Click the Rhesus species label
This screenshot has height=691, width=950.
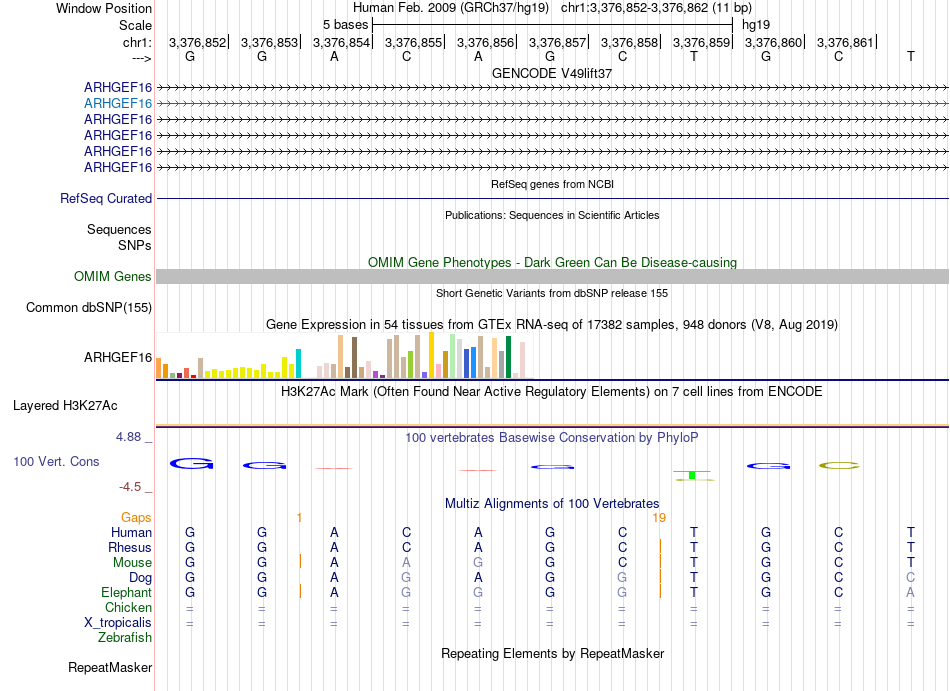(130, 547)
